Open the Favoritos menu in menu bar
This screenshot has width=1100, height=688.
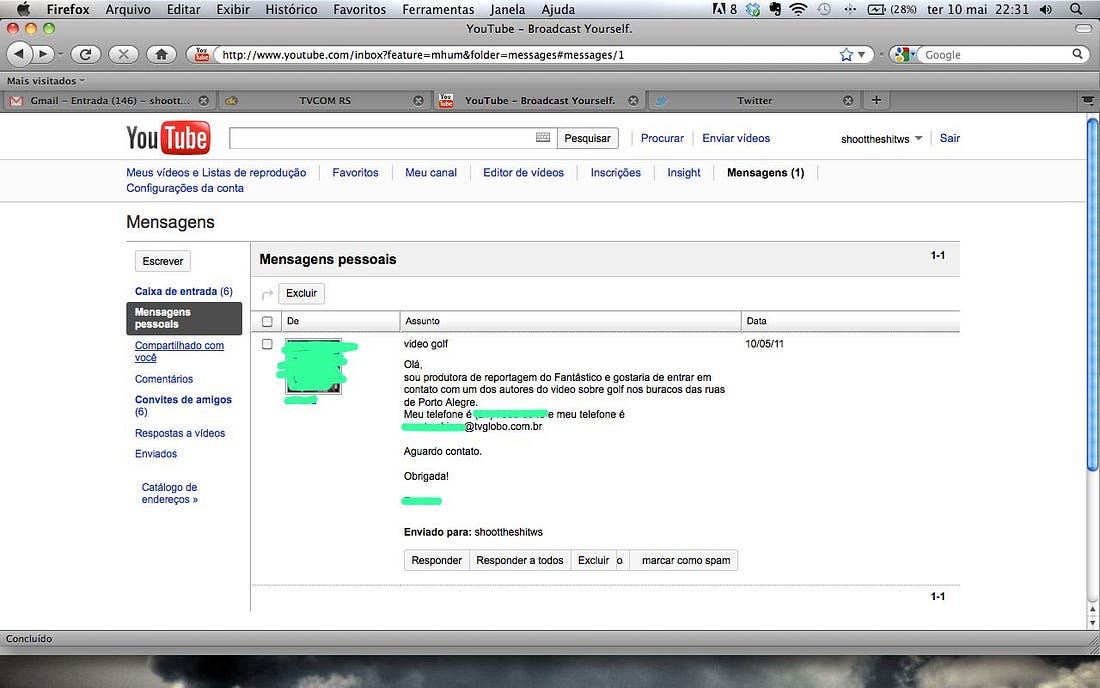[x=359, y=9]
